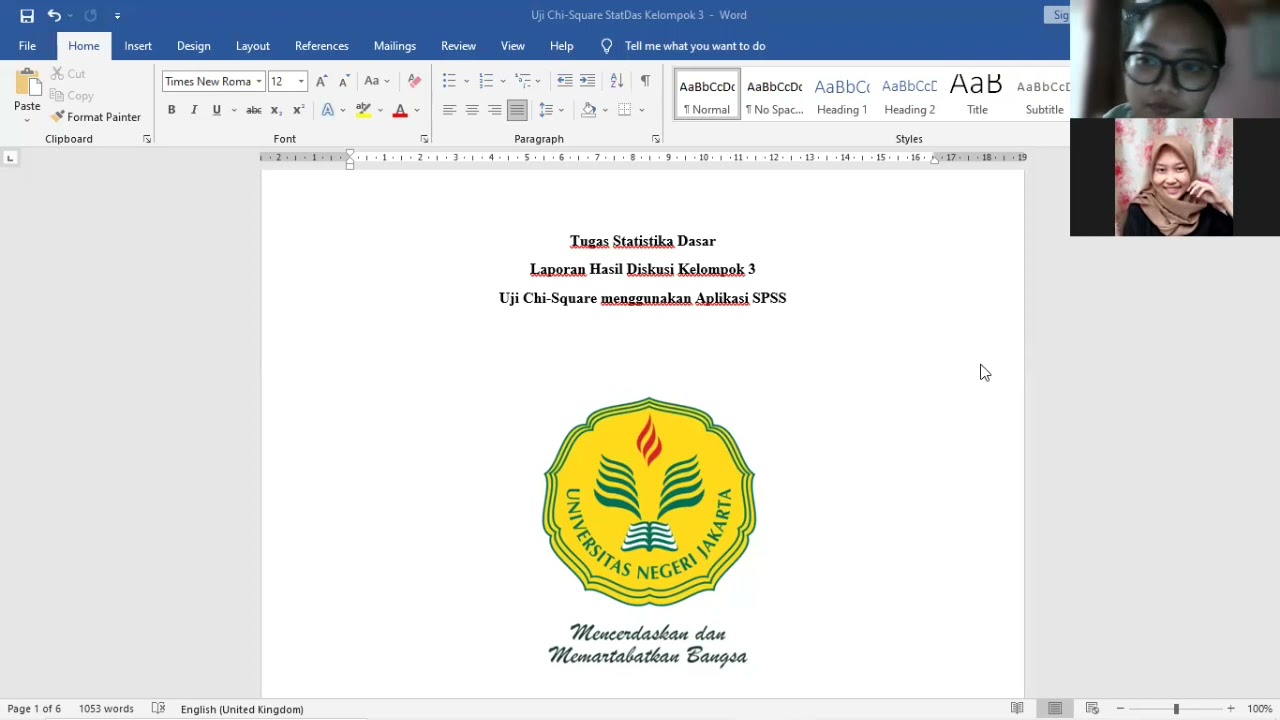Open the Change Case dropdown
Image resolution: width=1280 pixels, height=720 pixels.
[x=377, y=81]
